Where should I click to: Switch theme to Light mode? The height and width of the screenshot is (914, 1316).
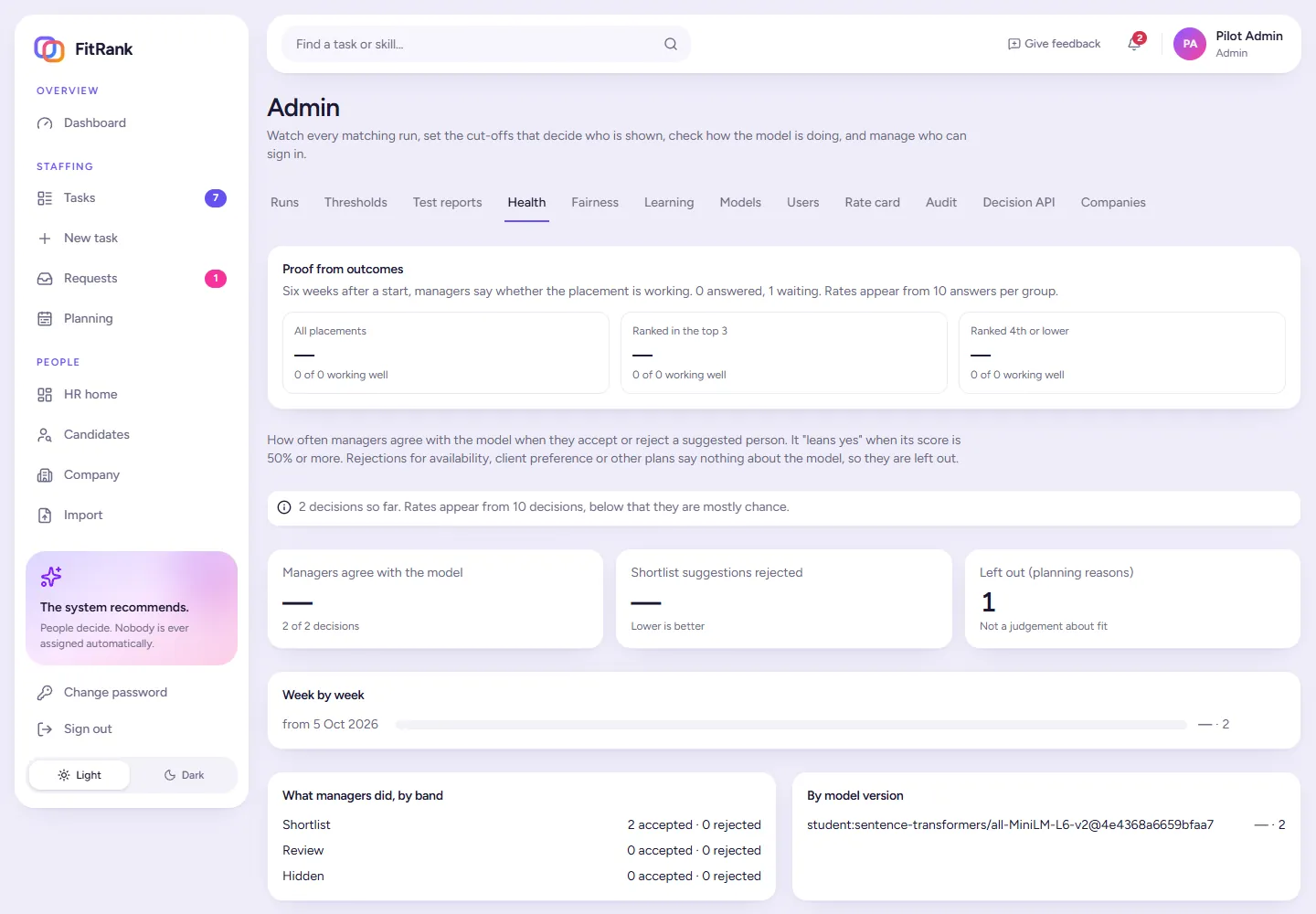tap(80, 775)
